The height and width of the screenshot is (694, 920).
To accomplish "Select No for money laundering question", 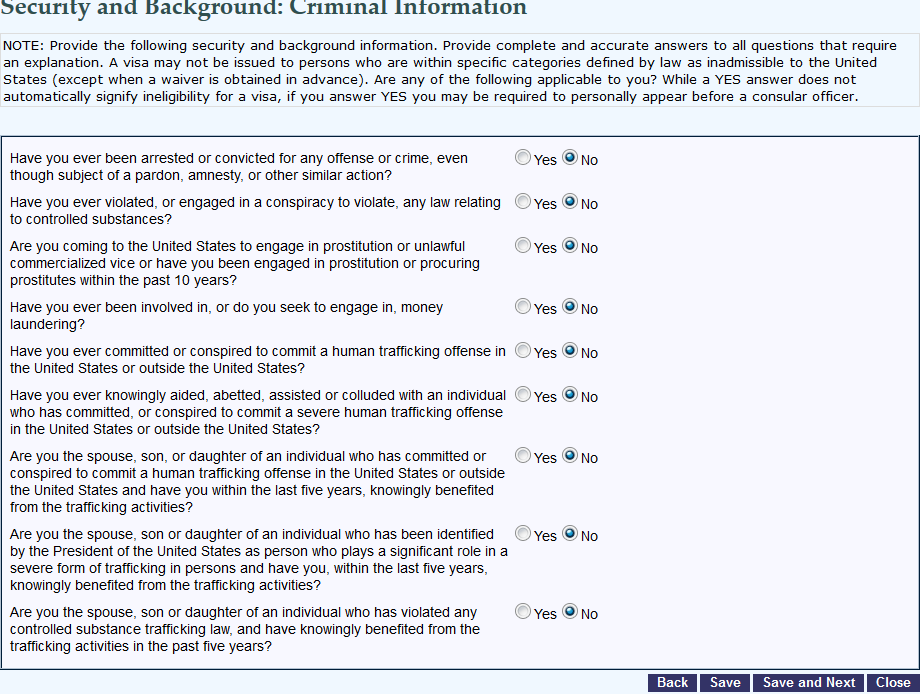I will click(570, 307).
